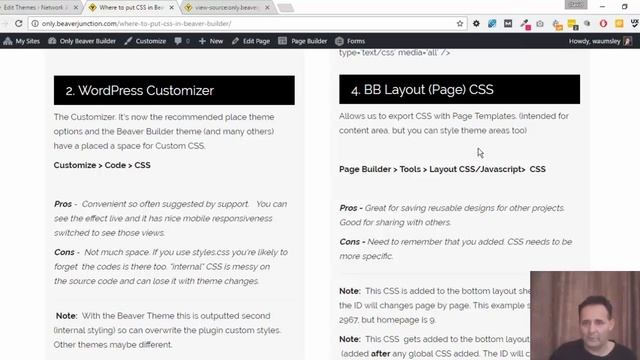Open the comments bubble in admin bar
The width and height of the screenshot is (640, 360).
coord(182,41)
